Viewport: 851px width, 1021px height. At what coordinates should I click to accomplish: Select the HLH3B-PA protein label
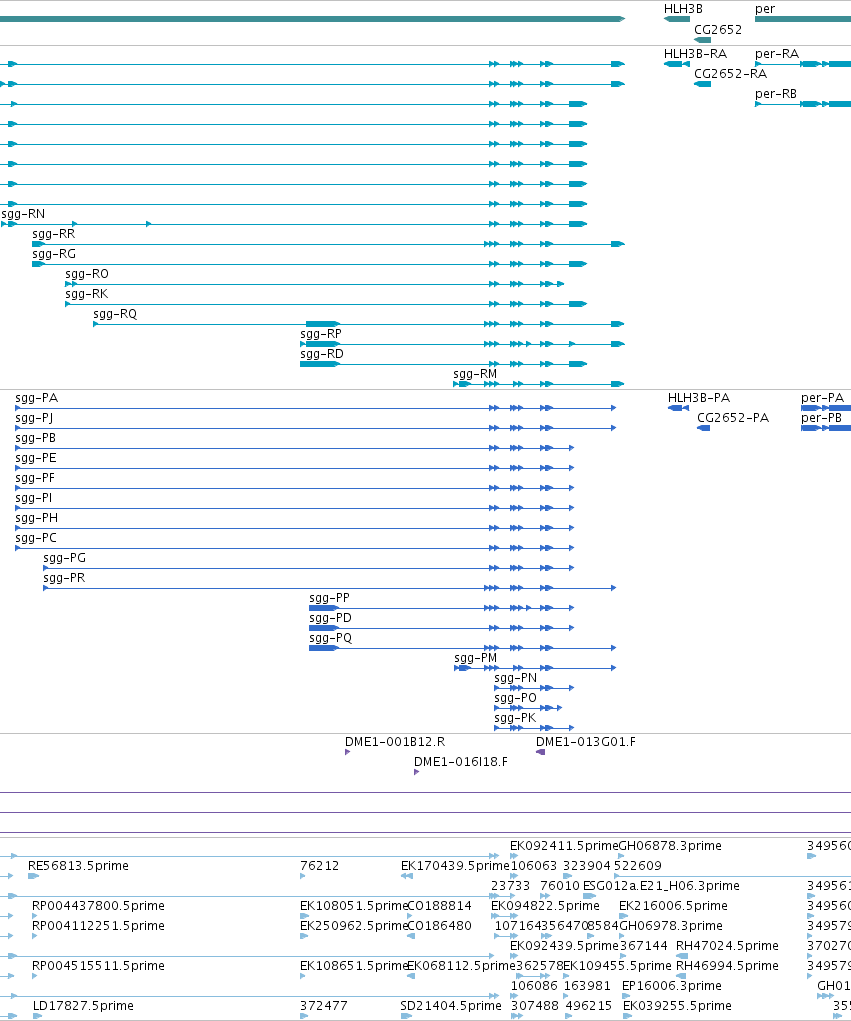click(x=699, y=398)
